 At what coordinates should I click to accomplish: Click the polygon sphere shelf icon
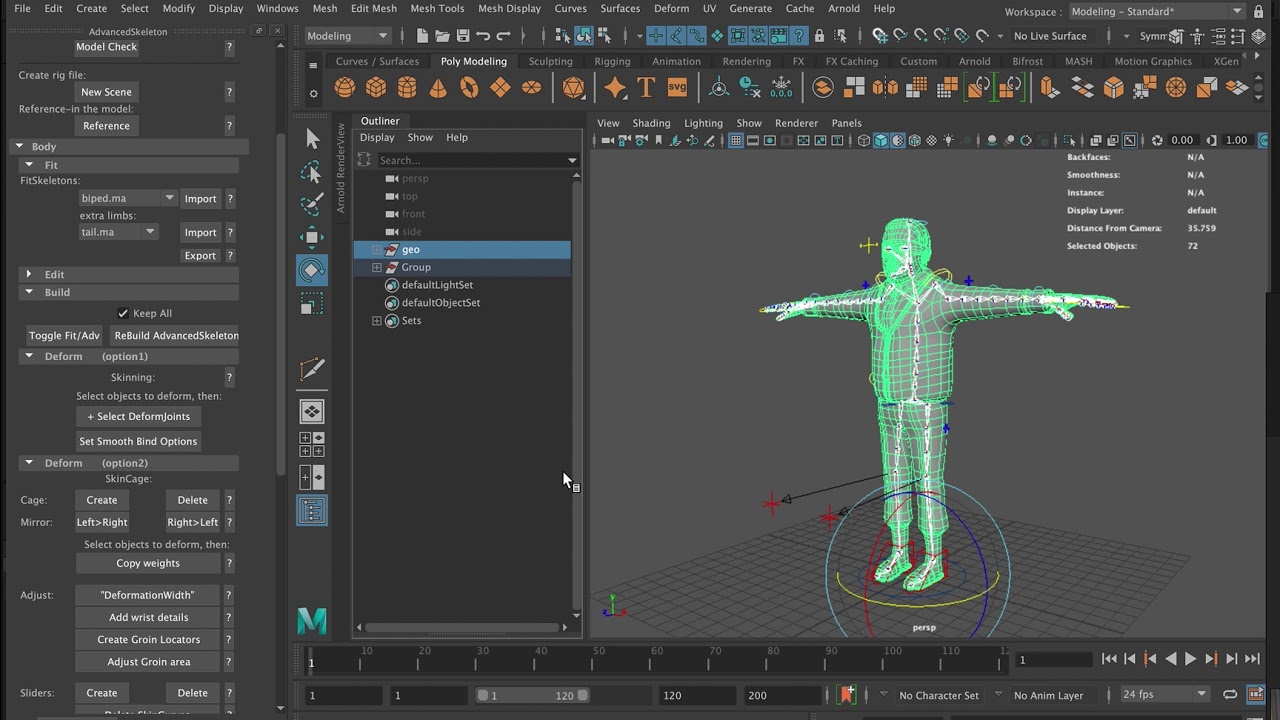point(345,88)
